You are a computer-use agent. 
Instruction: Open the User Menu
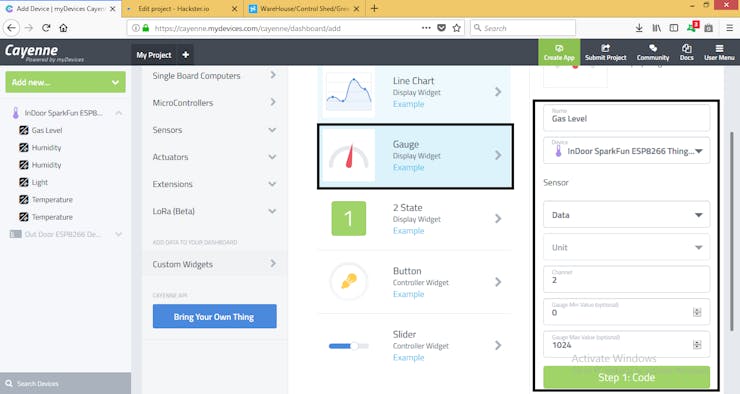pyautogui.click(x=719, y=52)
